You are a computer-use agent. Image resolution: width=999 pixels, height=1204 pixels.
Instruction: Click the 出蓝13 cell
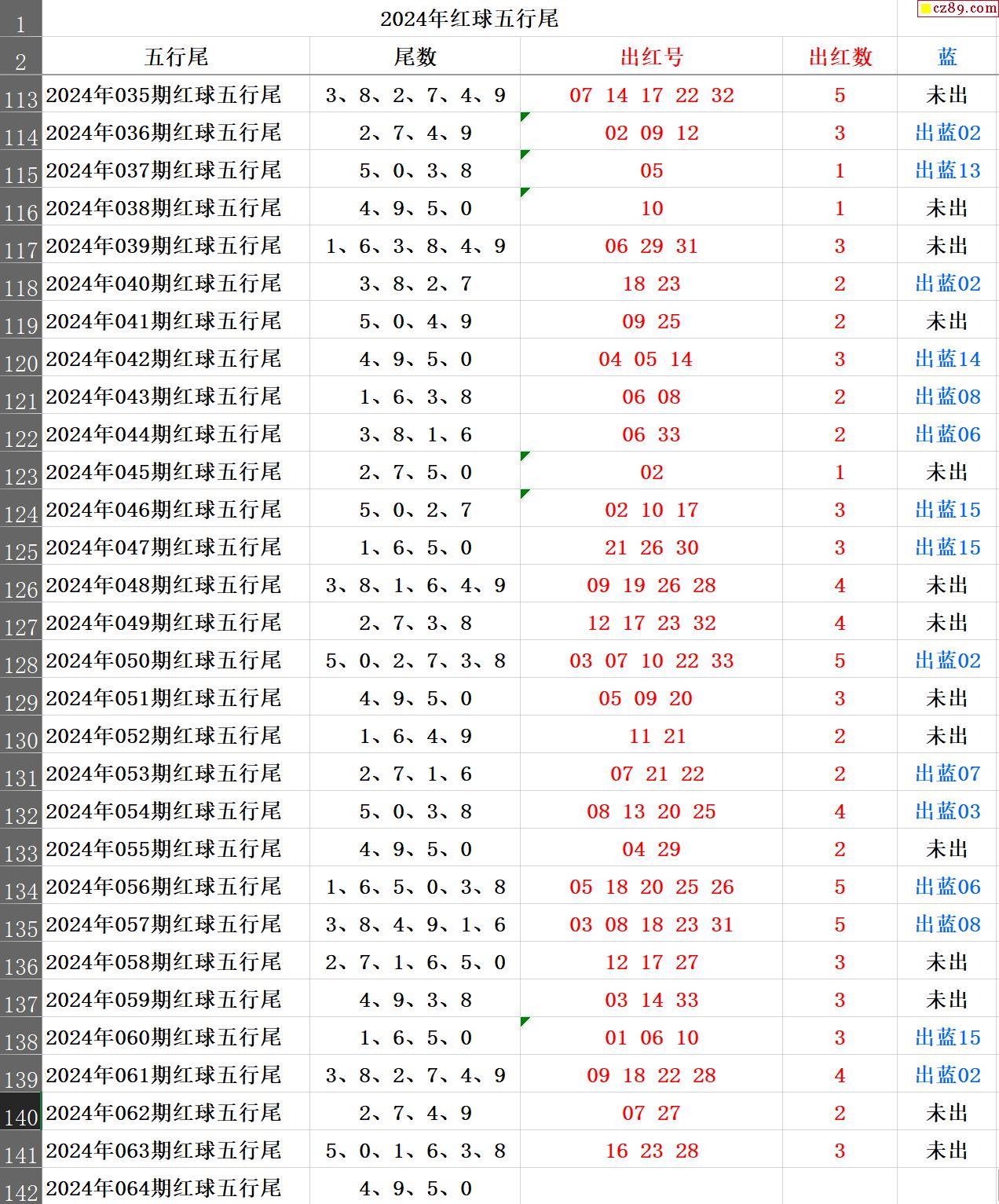948,170
